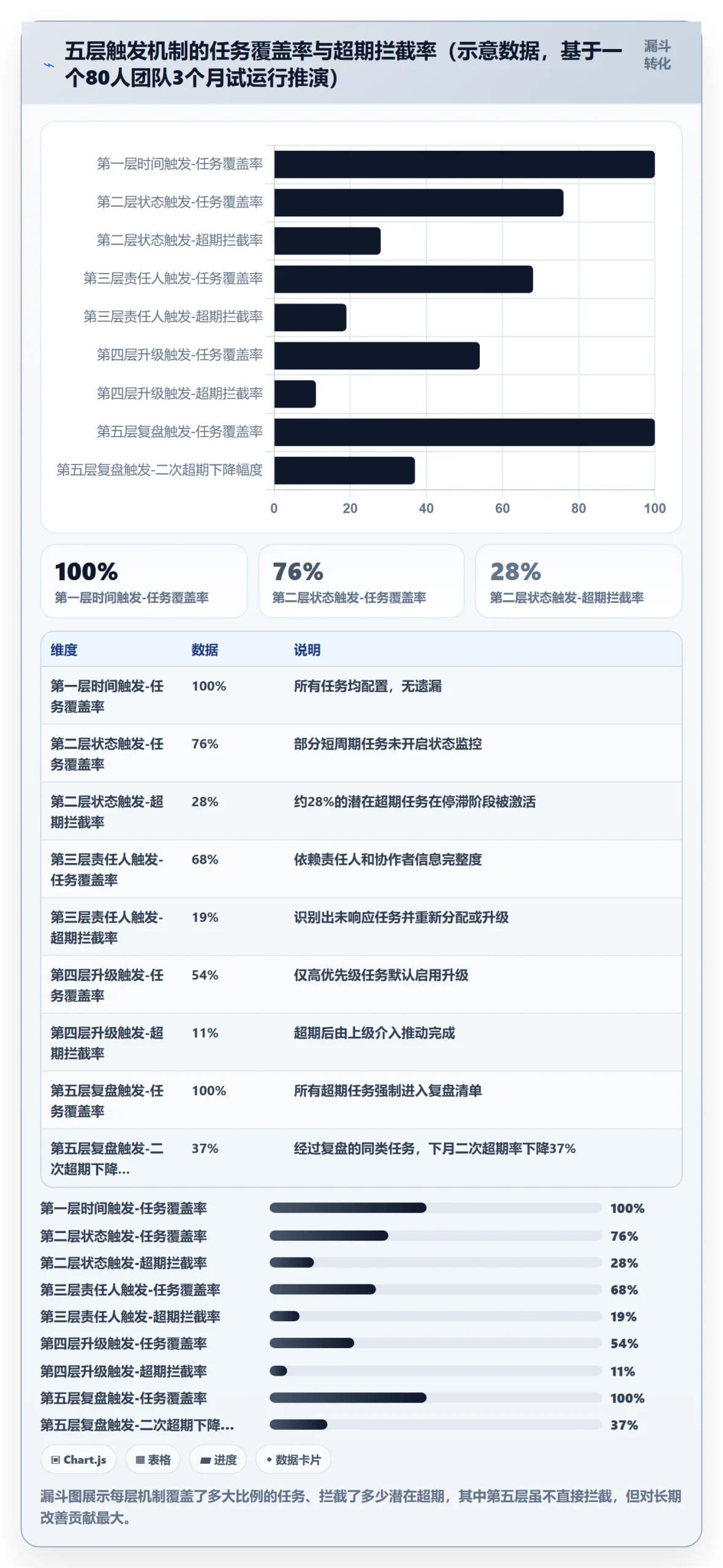Click the chart bar for 第三层责任人触发-超期拦截率
723x1568 pixels.
(310, 317)
